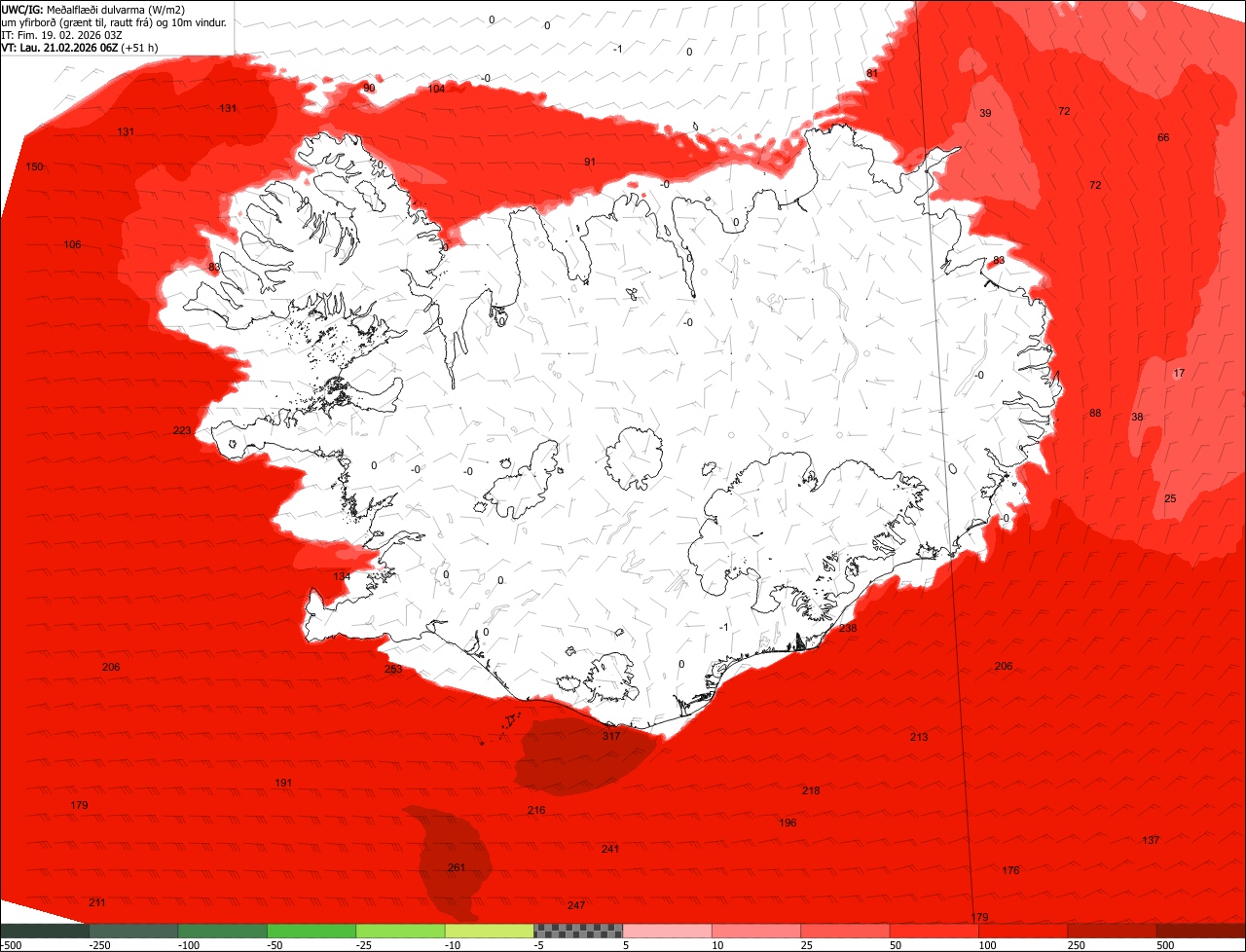The image size is (1246, 952).
Task: Click the 17 flux value
Action: pyautogui.click(x=1179, y=373)
